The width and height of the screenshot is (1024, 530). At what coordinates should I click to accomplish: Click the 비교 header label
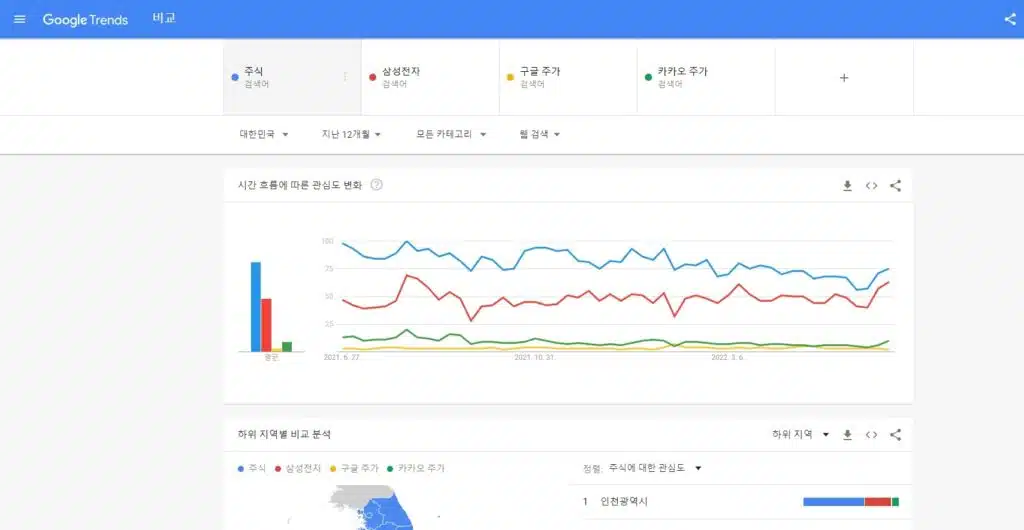(x=164, y=18)
